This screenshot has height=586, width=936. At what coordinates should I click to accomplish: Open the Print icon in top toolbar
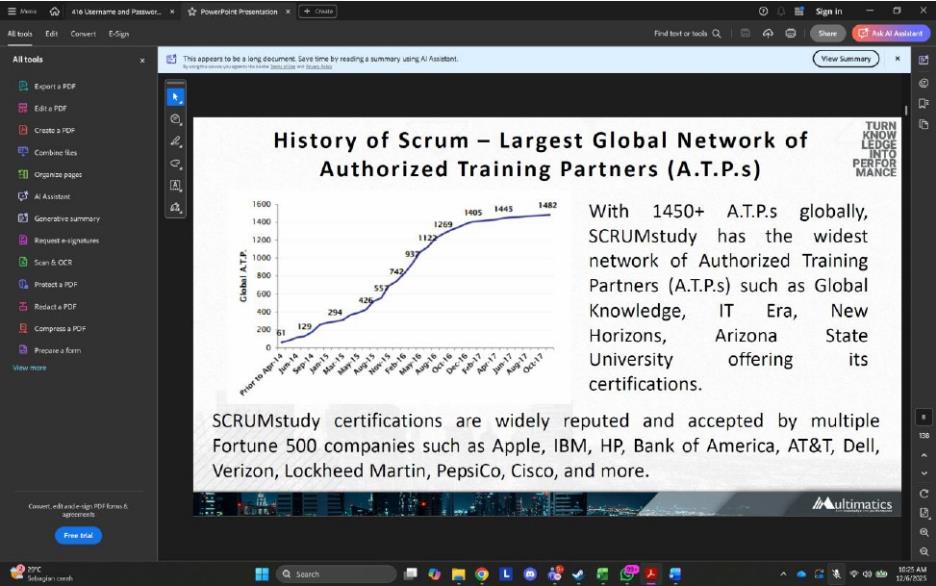point(790,33)
